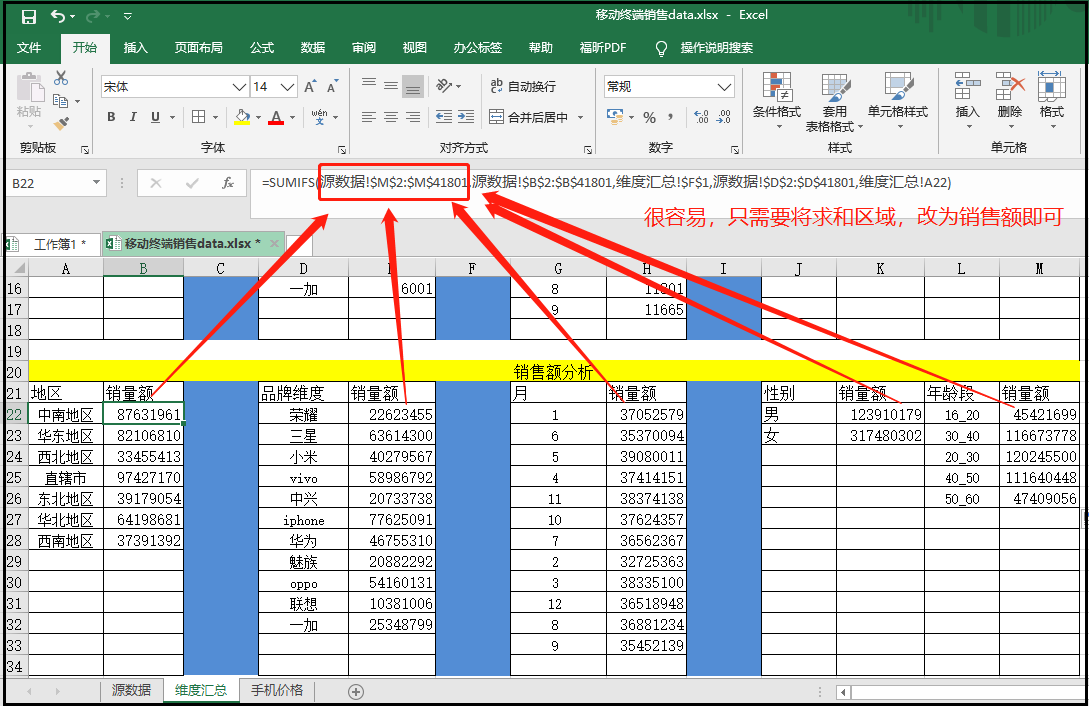Open the 文件 (File) menu
The width and height of the screenshot is (1089, 706).
pos(29,48)
